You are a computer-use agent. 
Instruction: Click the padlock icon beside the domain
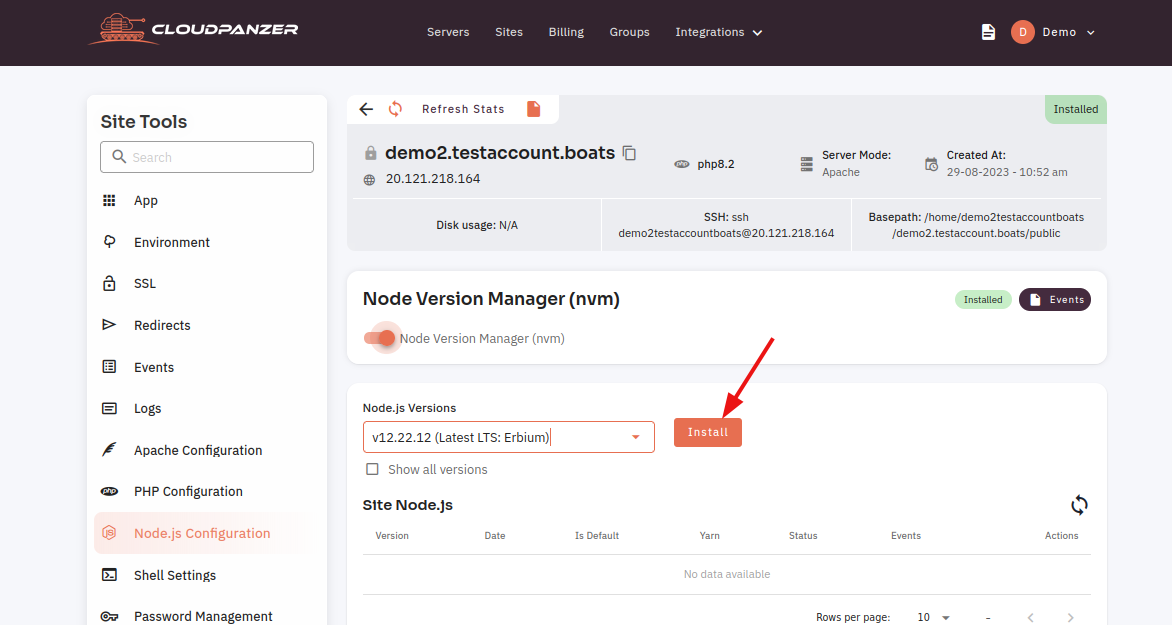coord(370,153)
